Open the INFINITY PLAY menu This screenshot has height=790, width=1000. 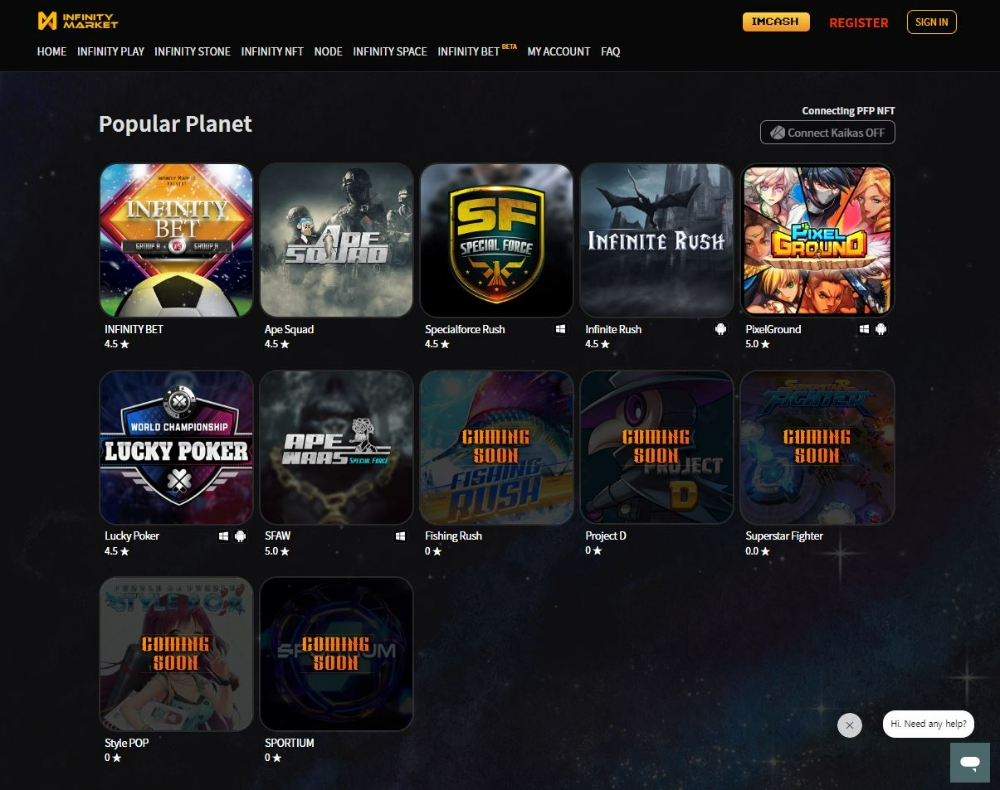point(110,52)
